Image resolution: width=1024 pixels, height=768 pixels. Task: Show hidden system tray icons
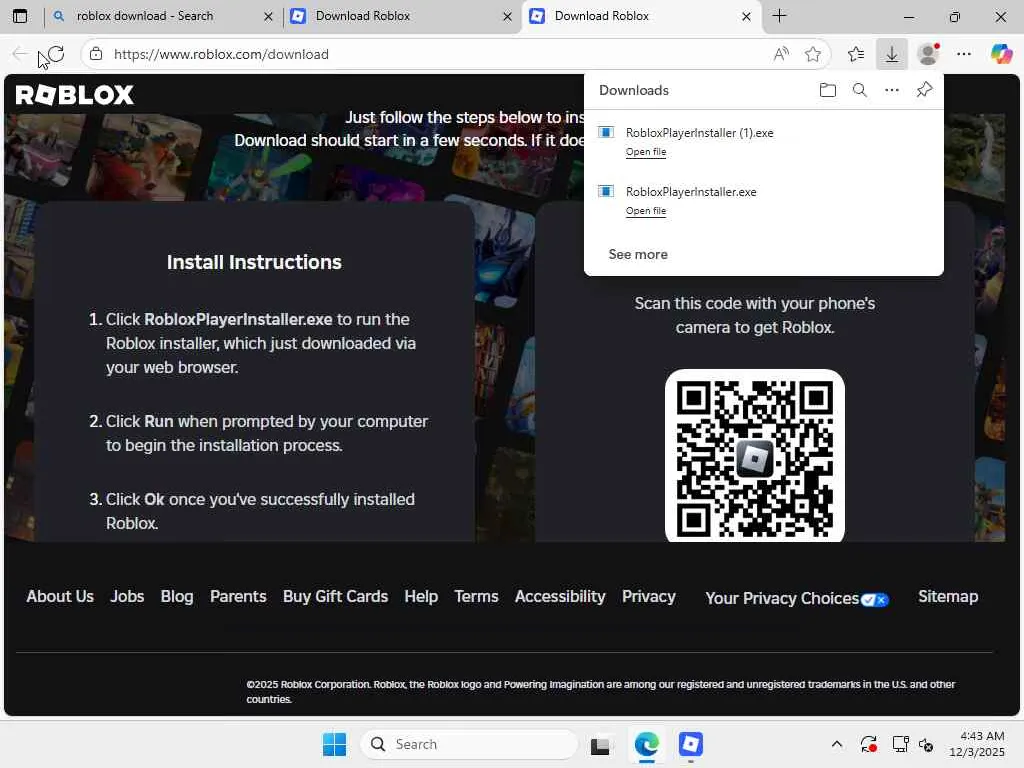pyautogui.click(x=837, y=744)
